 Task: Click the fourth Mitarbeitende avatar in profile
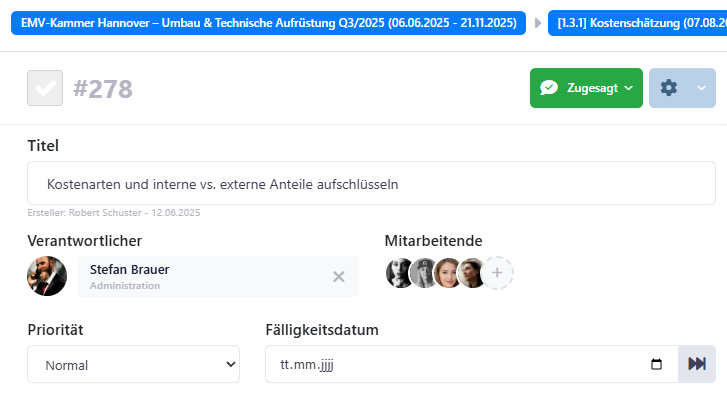coord(471,273)
